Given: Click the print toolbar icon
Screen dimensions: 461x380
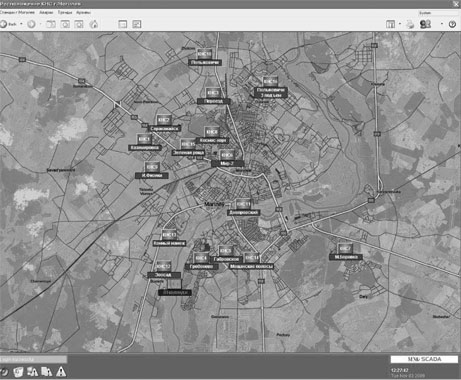Looking at the screenshot, I should click(x=410, y=24).
